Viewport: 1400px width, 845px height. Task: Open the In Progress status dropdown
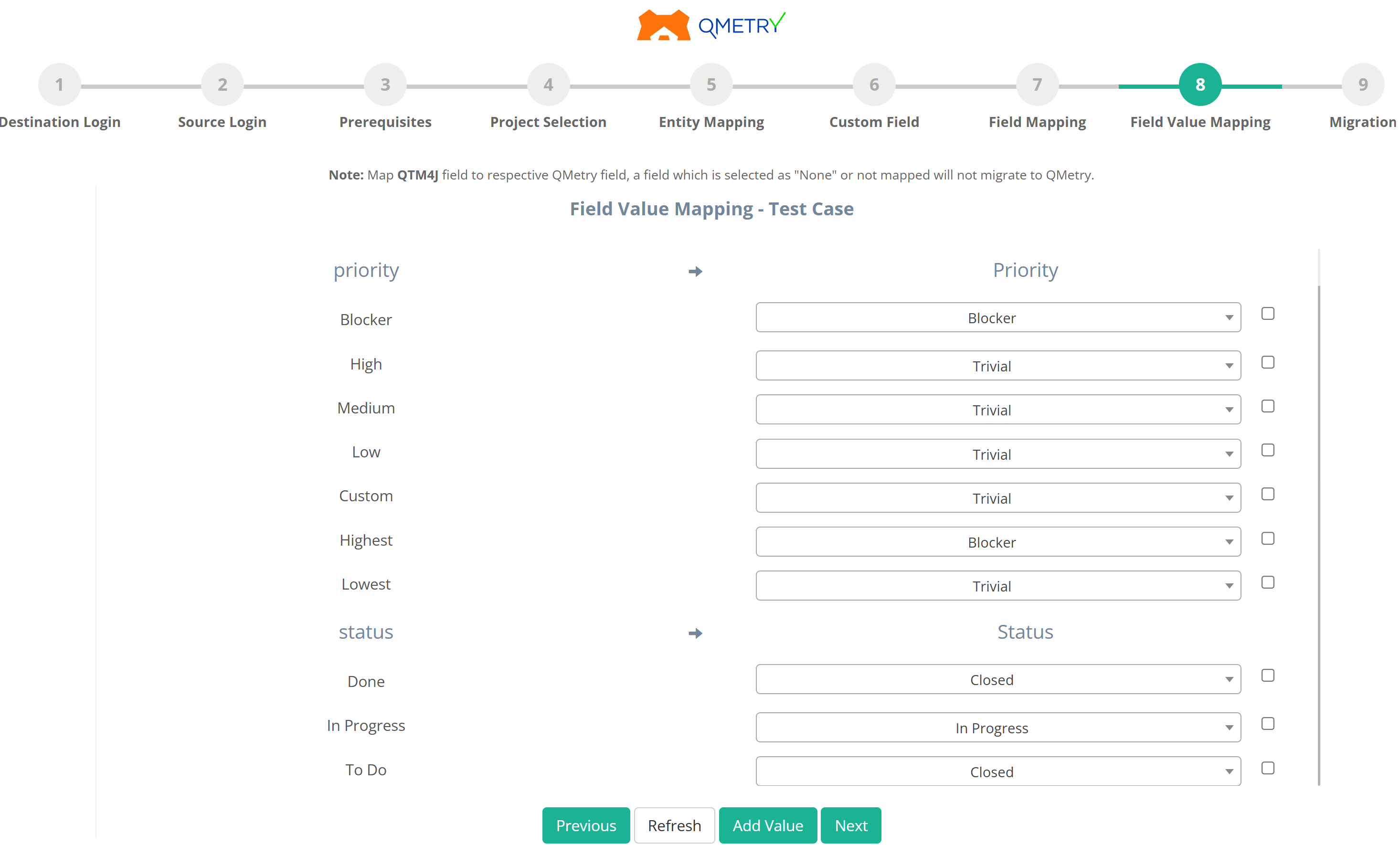coord(998,728)
